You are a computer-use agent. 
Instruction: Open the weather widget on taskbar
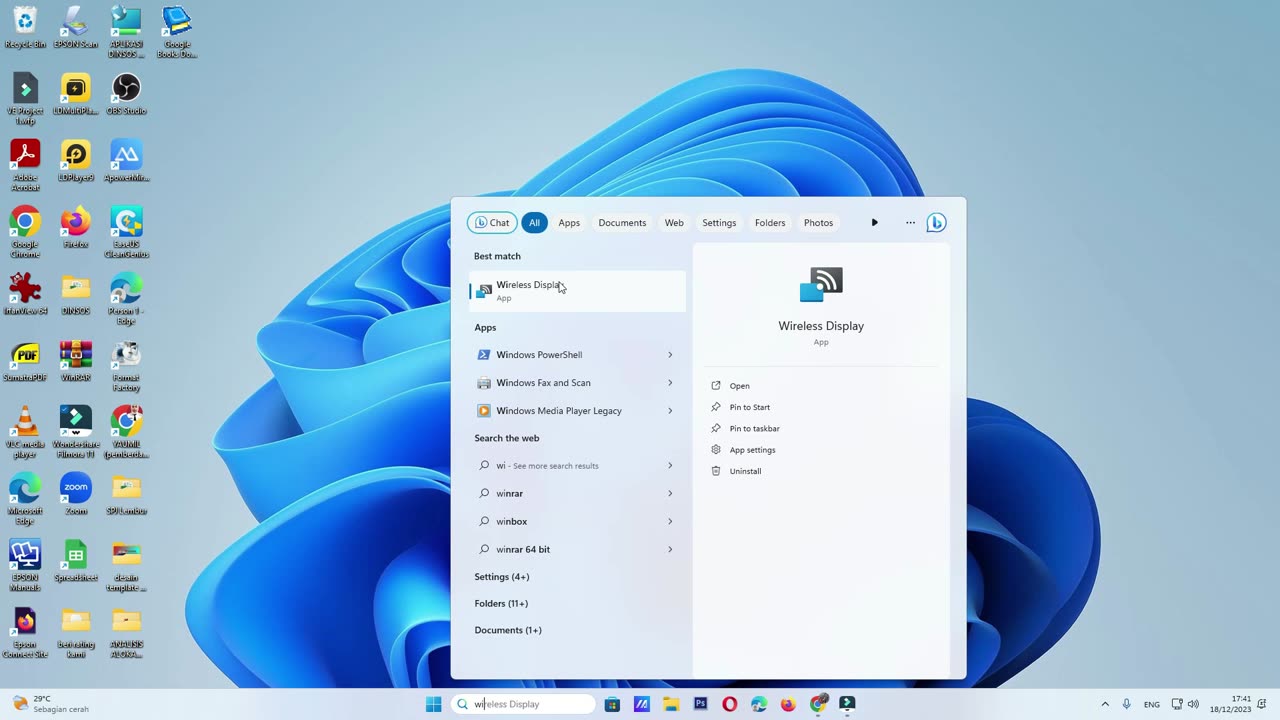tap(50, 704)
